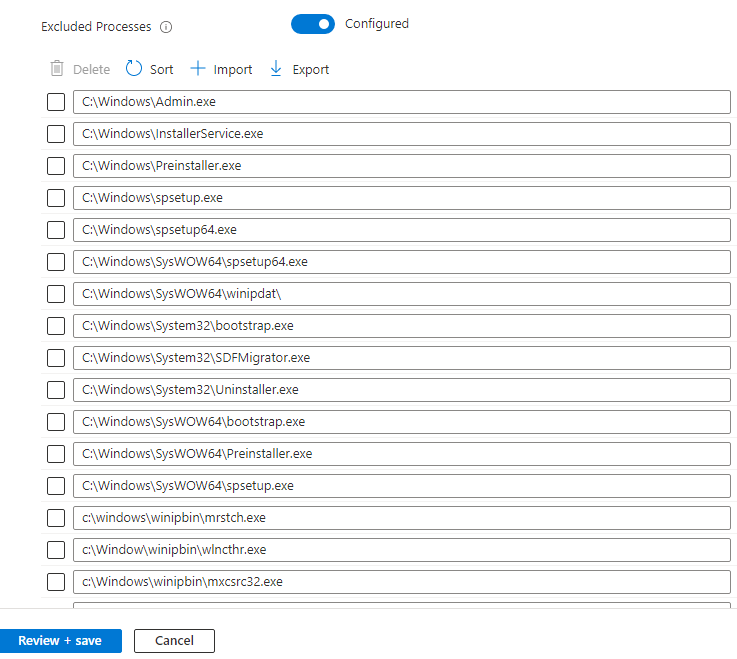The height and width of the screenshot is (659, 737).
Task: Select checkbox for SysWOW64\Preinstaller.exe
Action: (x=56, y=454)
